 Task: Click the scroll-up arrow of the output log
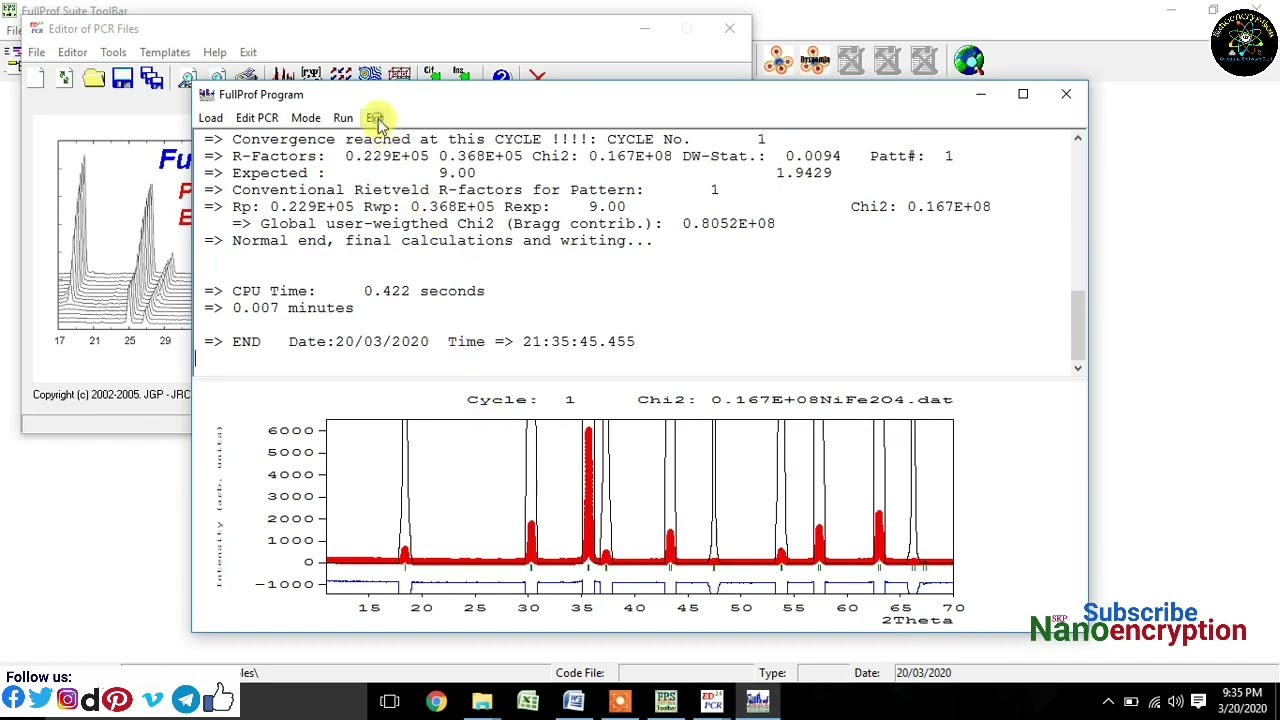pyautogui.click(x=1077, y=138)
